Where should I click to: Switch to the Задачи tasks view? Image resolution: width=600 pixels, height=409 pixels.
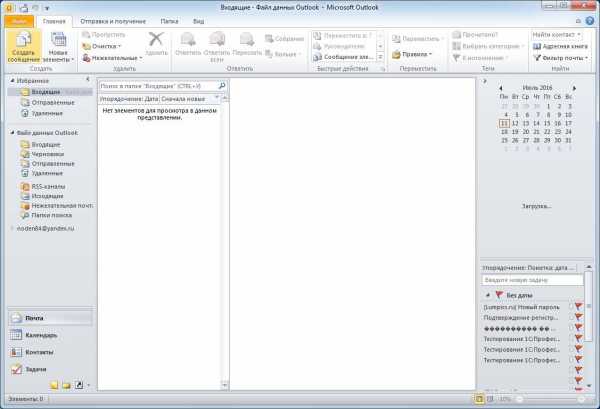(x=50, y=369)
